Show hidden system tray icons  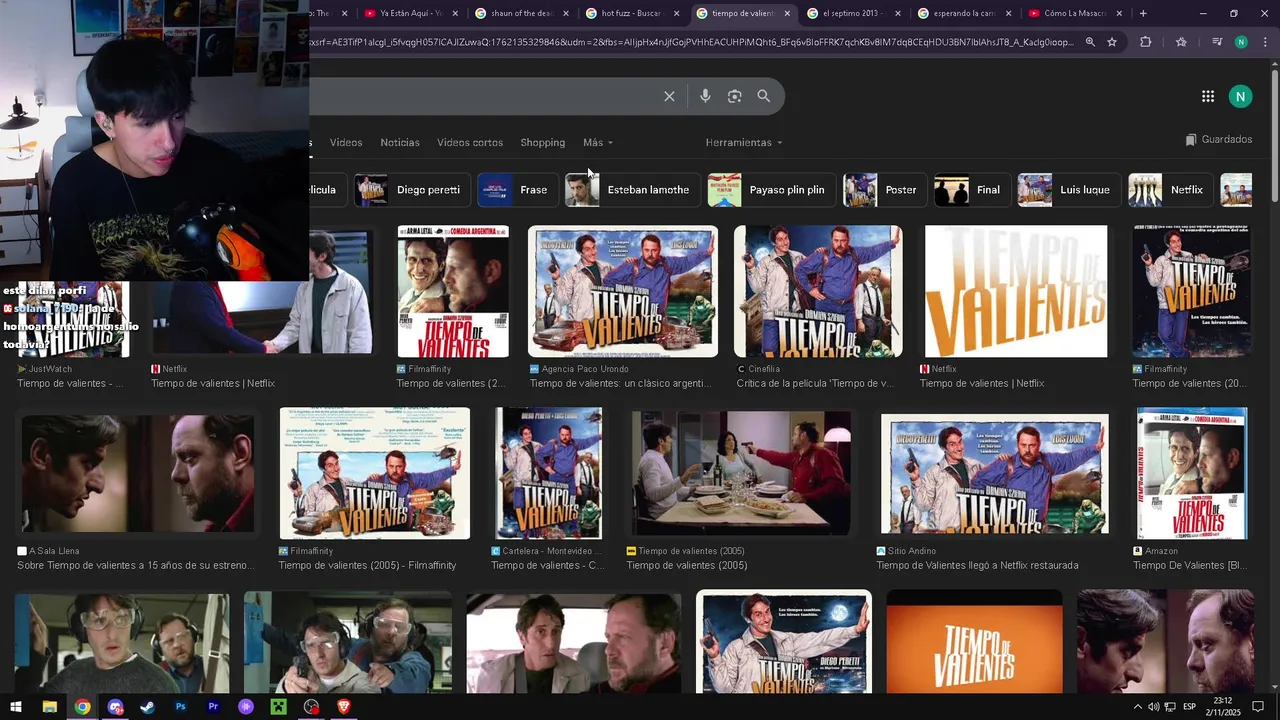tap(1137, 707)
